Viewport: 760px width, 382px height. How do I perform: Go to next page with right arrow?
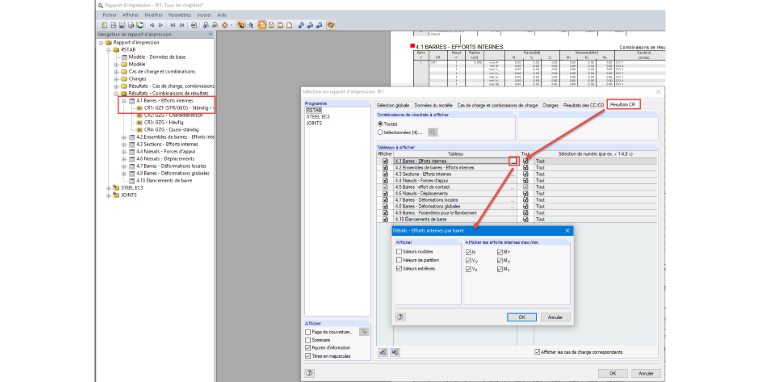[161, 25]
